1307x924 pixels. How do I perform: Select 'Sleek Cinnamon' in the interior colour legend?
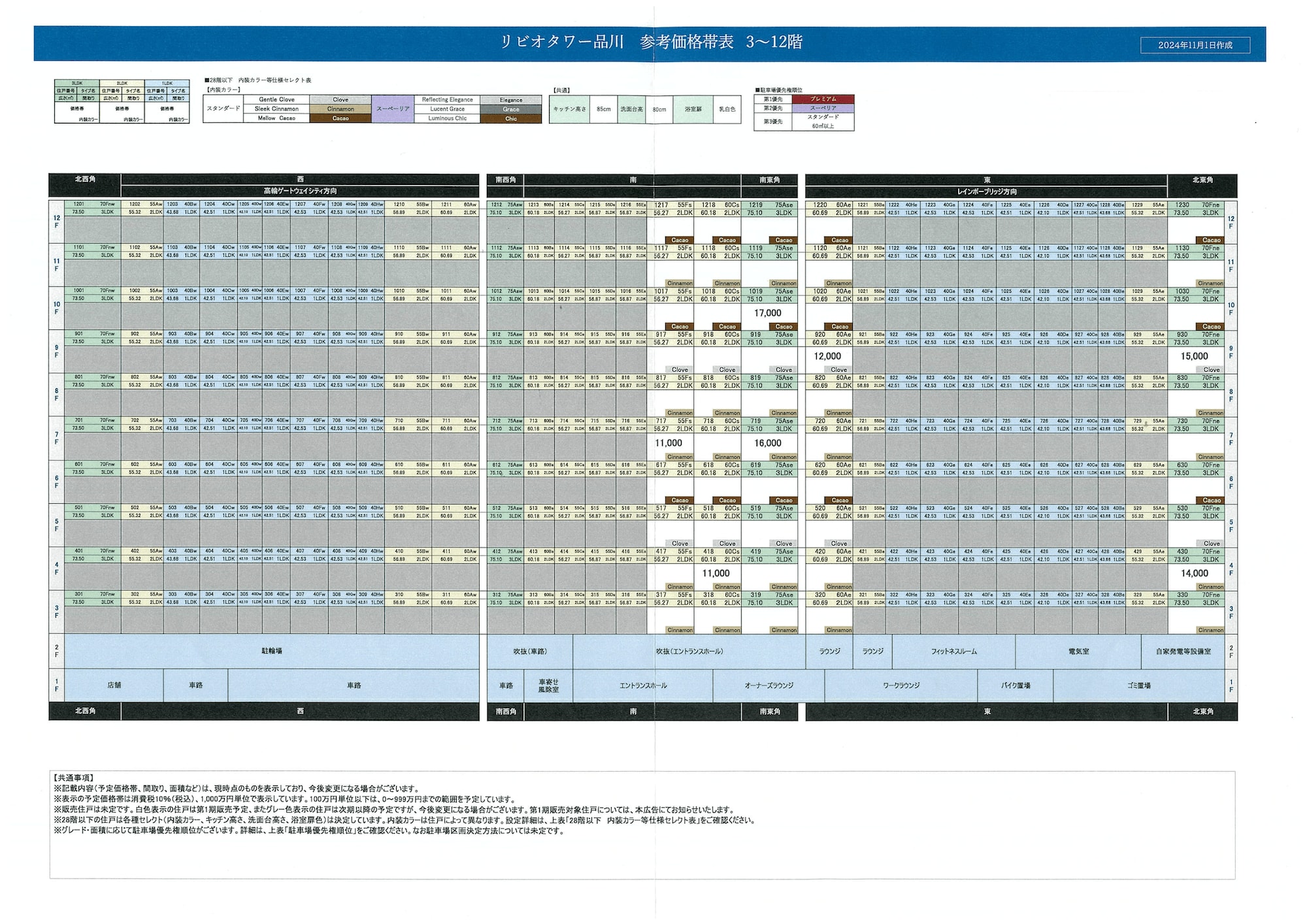pyautogui.click(x=276, y=109)
